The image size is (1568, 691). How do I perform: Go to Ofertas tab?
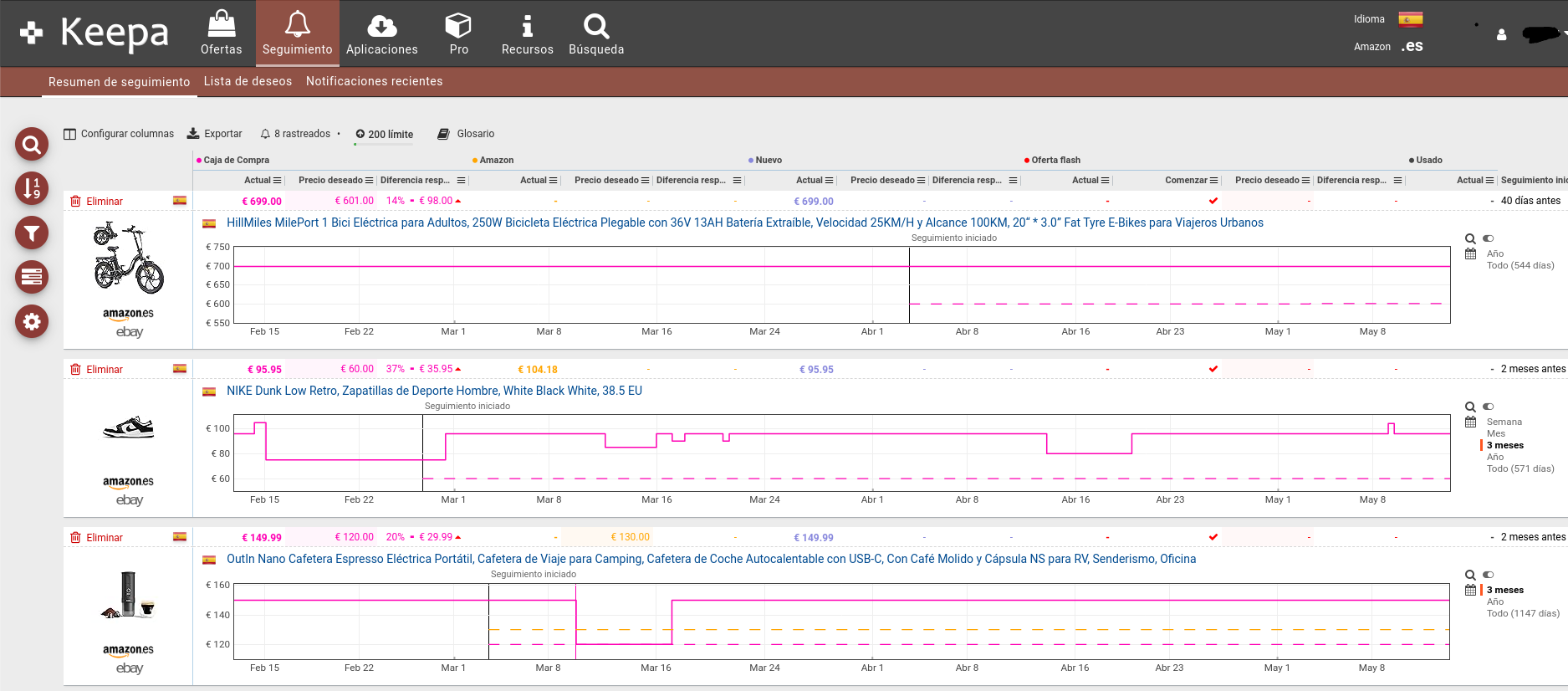click(222, 33)
